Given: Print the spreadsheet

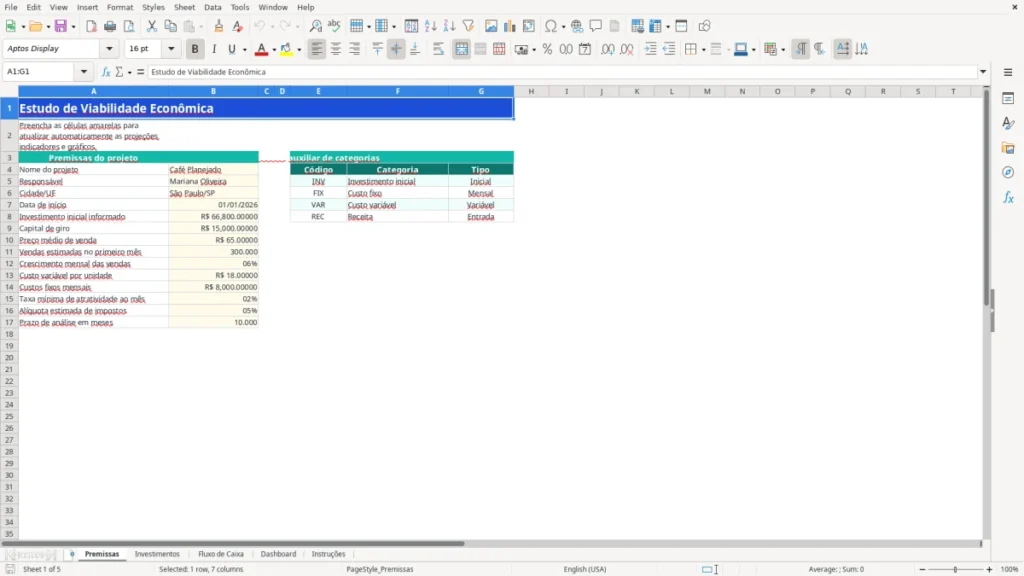Looking at the screenshot, I should click(x=110, y=26).
